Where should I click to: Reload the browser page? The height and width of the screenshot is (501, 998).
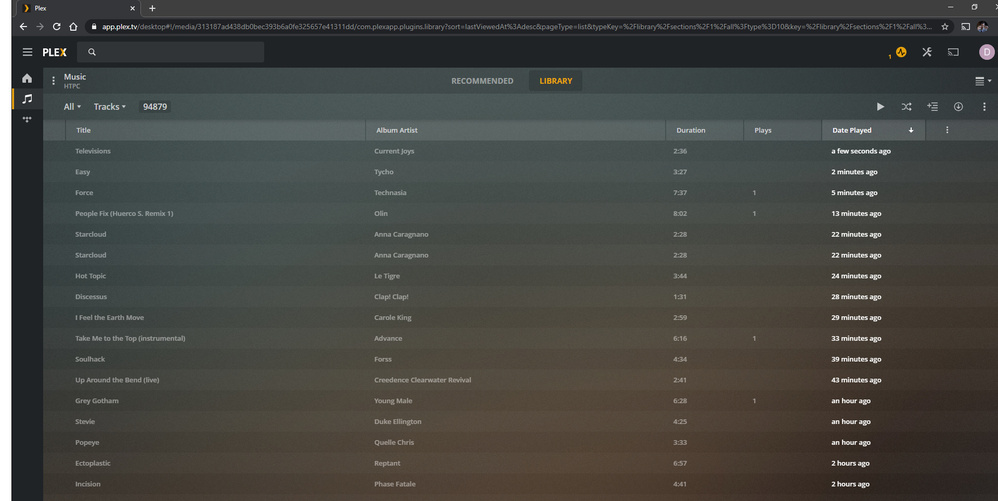56,26
